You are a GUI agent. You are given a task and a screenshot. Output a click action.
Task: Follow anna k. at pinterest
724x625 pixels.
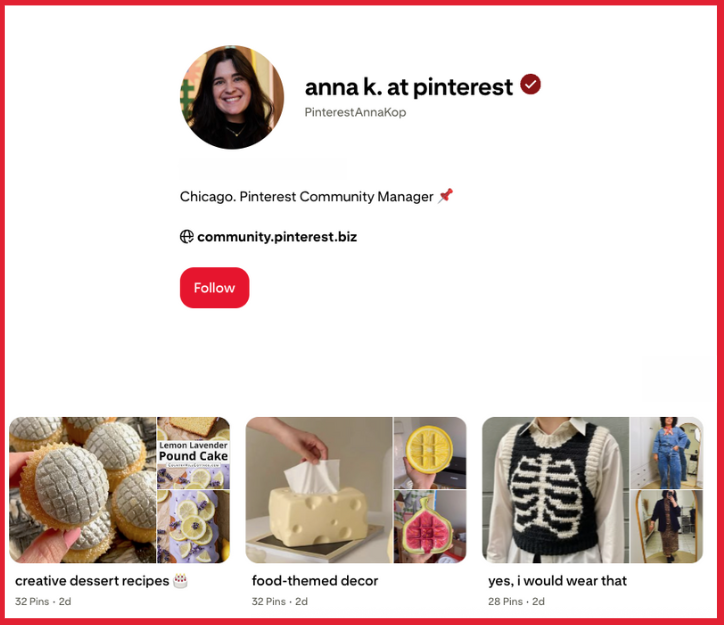(x=214, y=288)
